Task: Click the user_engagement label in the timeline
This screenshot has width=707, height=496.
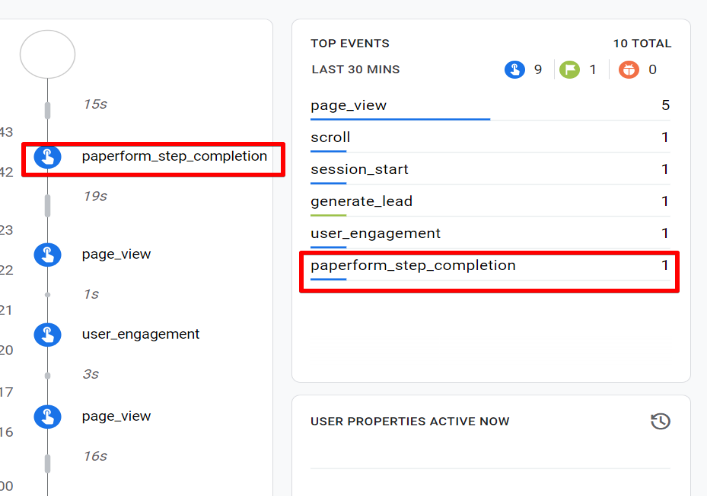Action: coord(140,334)
